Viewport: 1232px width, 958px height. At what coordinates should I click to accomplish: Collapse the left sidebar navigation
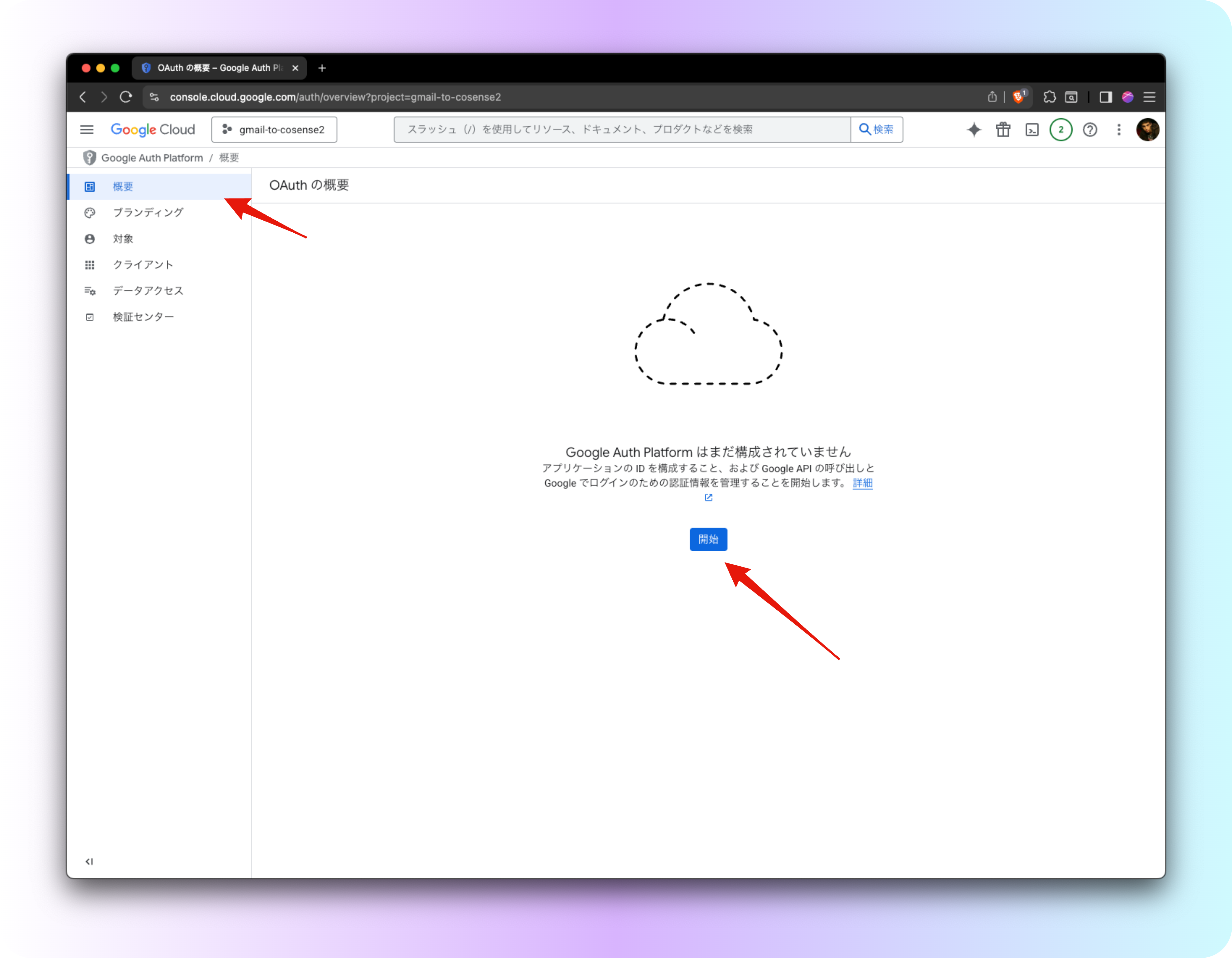(89, 862)
